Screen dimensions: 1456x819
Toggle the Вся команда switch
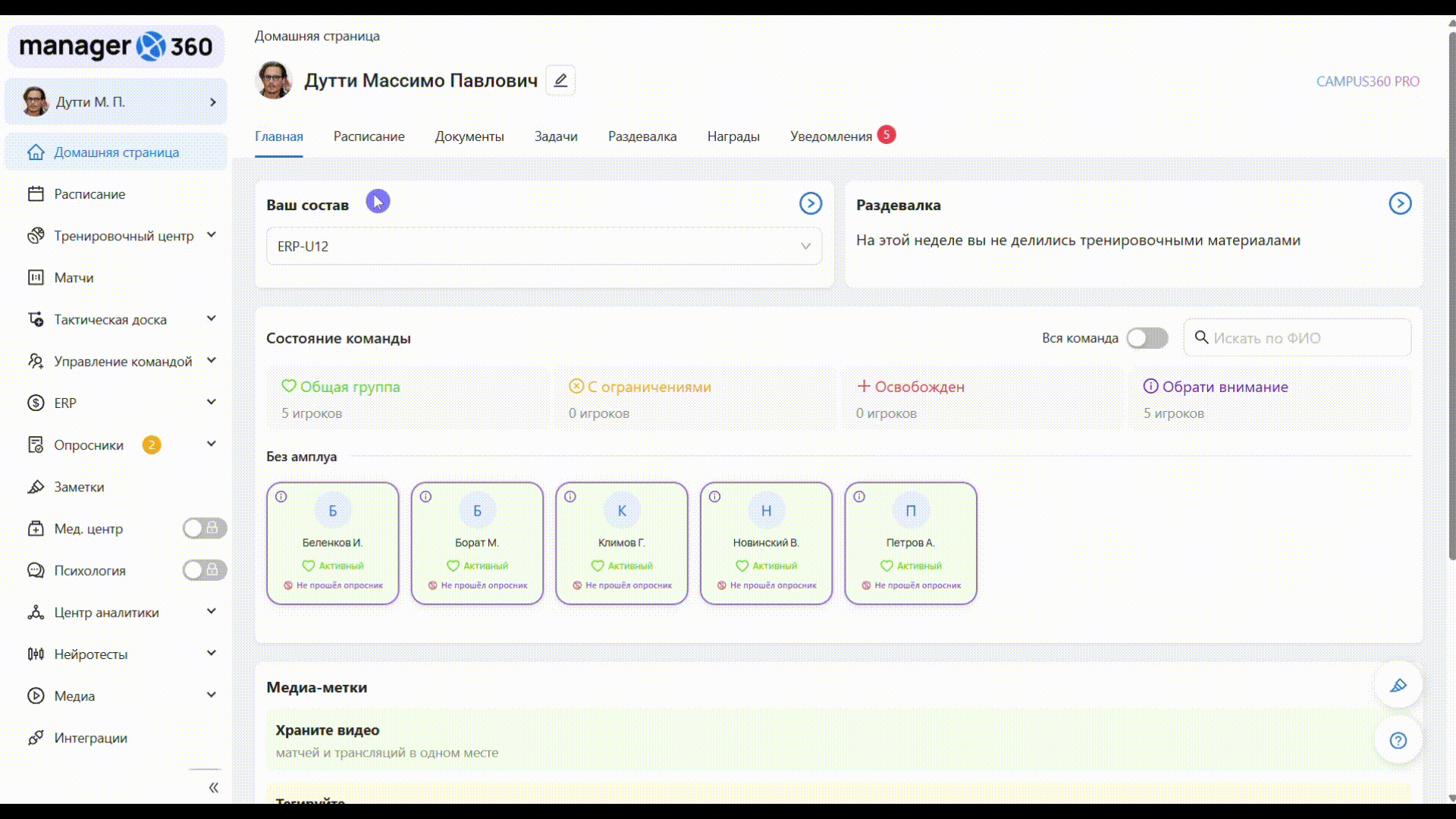[x=1147, y=338]
